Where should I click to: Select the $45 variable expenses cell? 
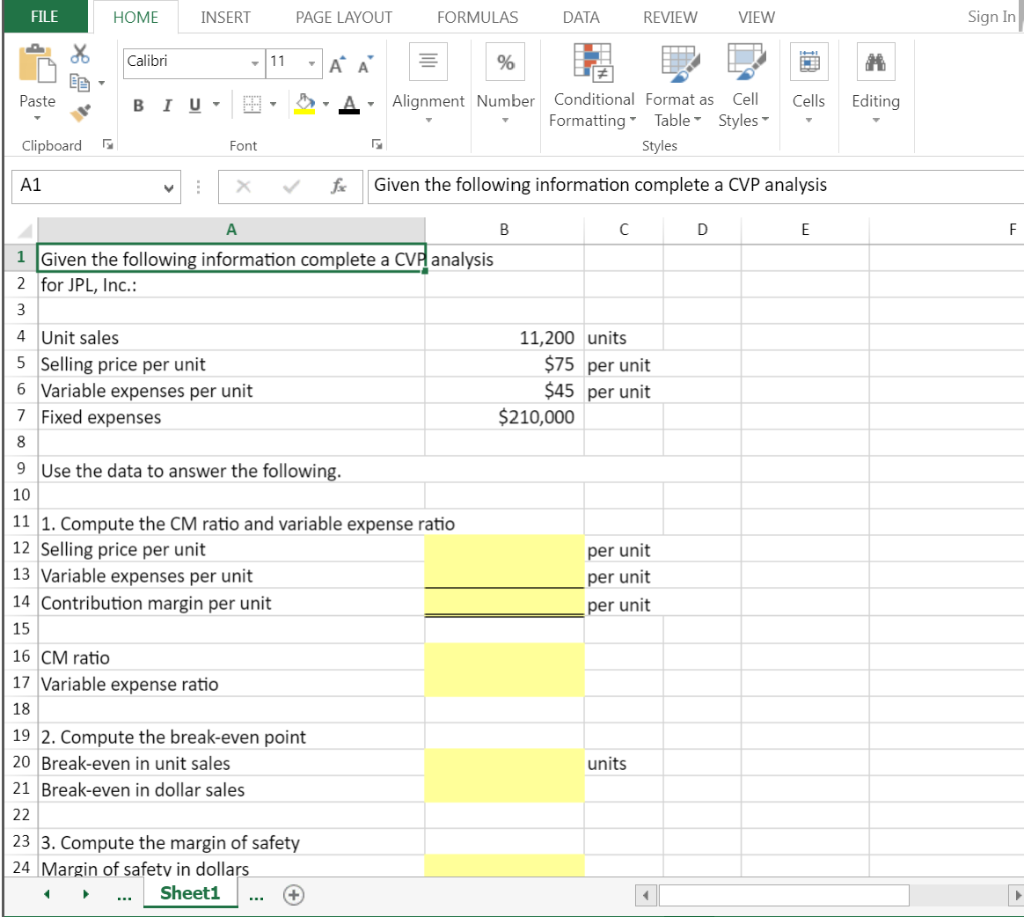(504, 391)
